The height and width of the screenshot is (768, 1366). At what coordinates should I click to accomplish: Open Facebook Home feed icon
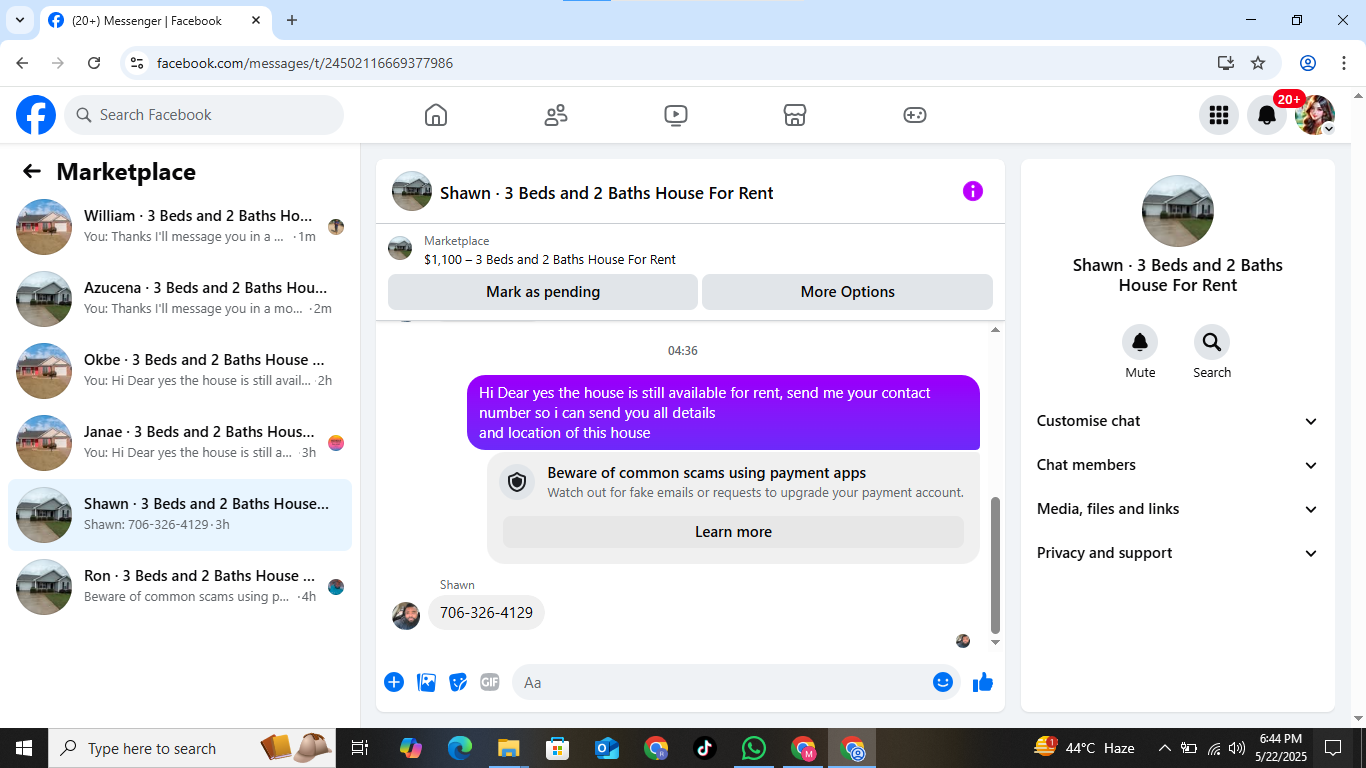436,115
